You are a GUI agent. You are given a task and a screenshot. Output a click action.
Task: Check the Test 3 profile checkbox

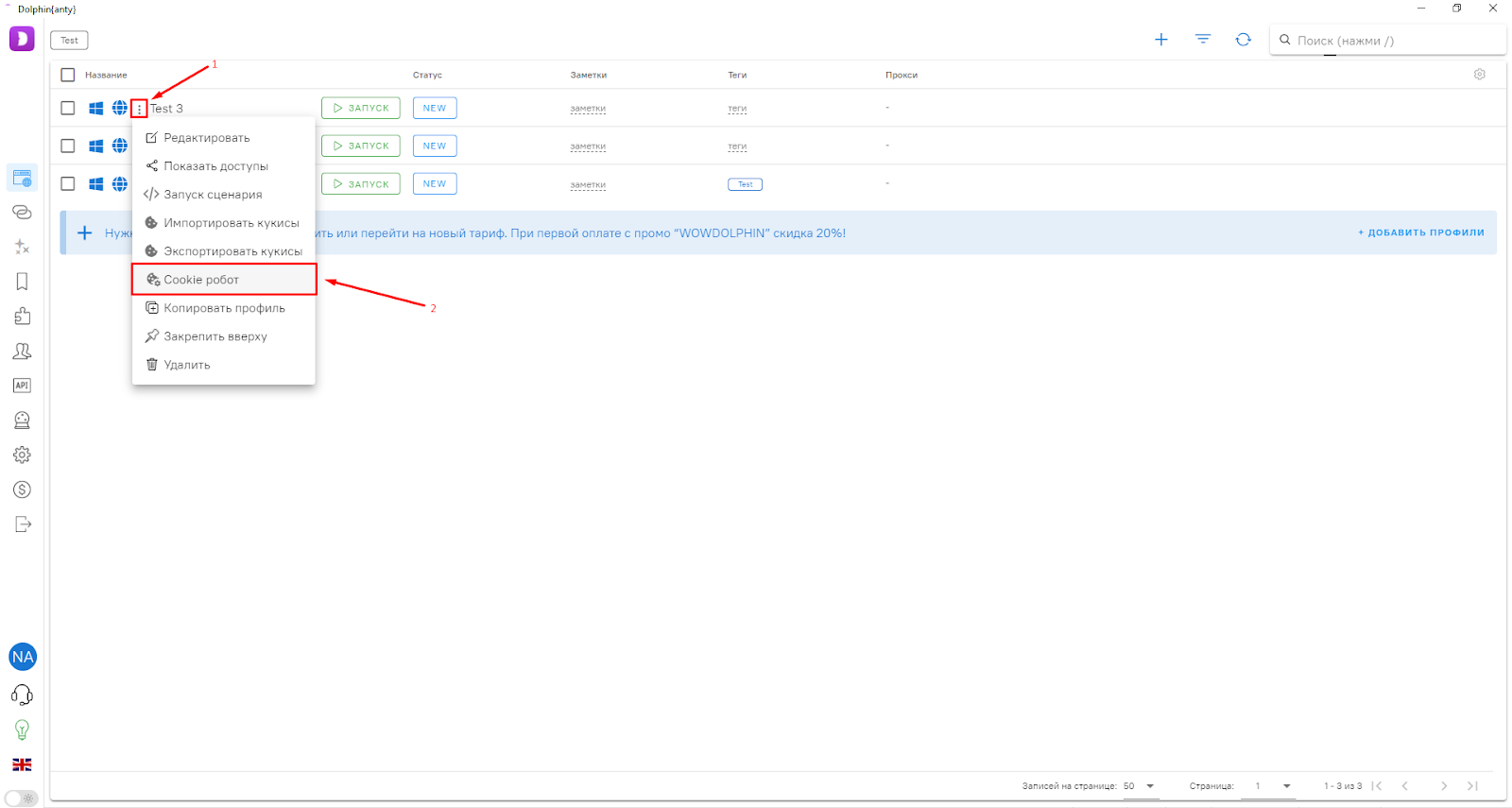68,108
